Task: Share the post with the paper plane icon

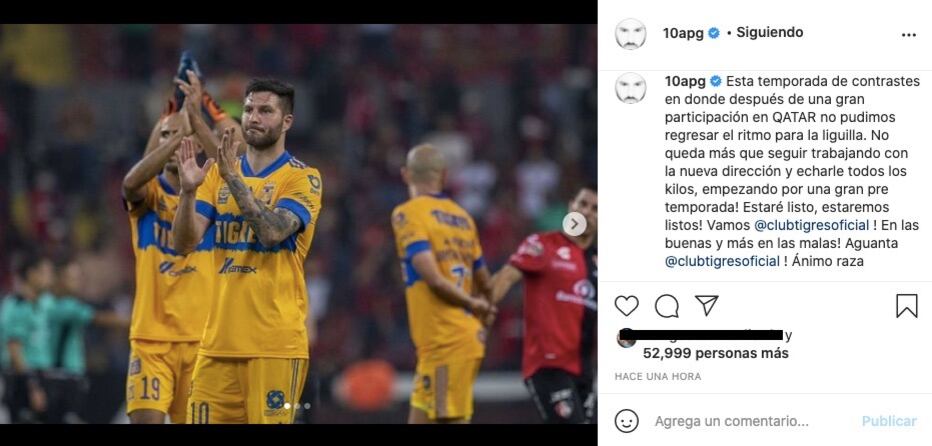Action: tap(707, 306)
